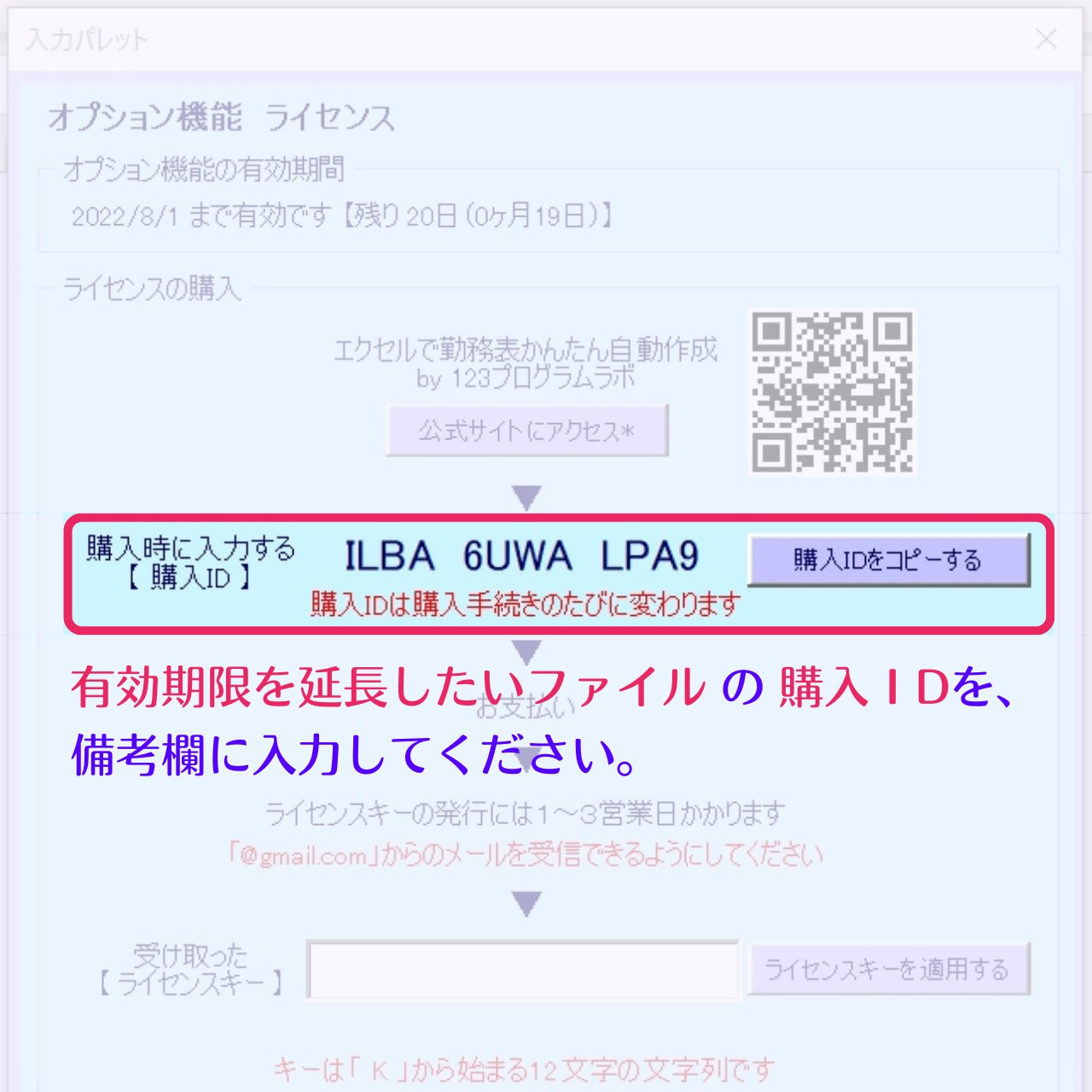Click the 受け取った【ライセンスキー】 label
1092x1092 pixels.
click(190, 970)
